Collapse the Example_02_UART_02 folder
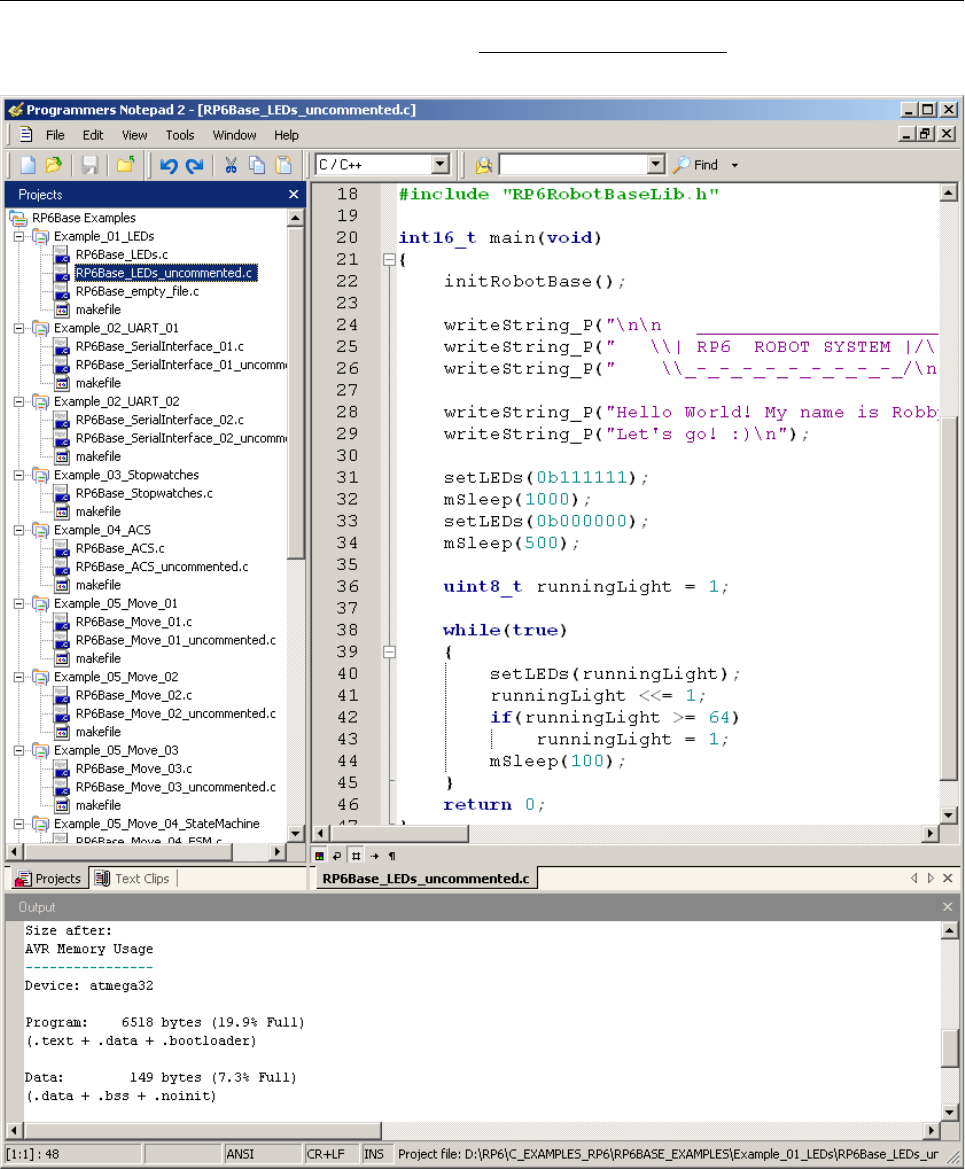 click(x=19, y=401)
